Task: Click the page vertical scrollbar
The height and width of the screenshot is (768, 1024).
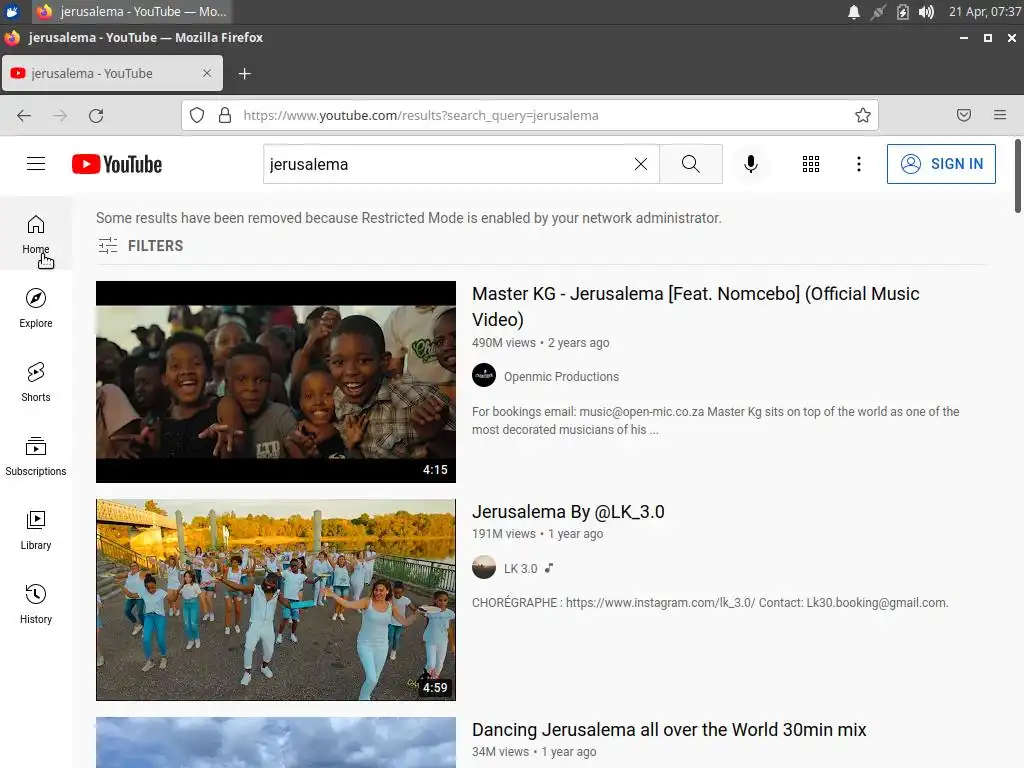Action: 1017,176
